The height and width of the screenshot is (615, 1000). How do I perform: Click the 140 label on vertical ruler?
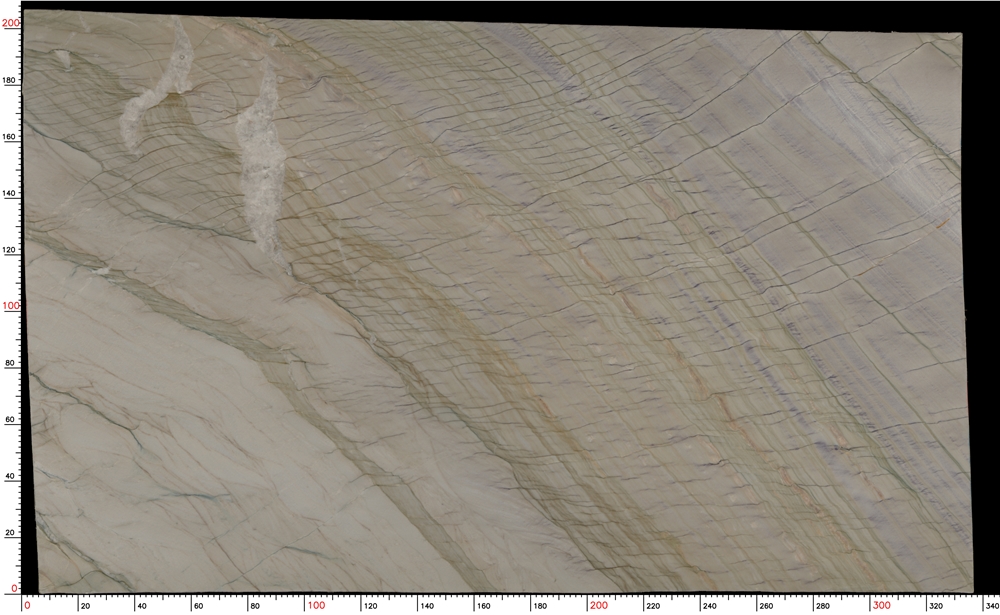coord(10,193)
